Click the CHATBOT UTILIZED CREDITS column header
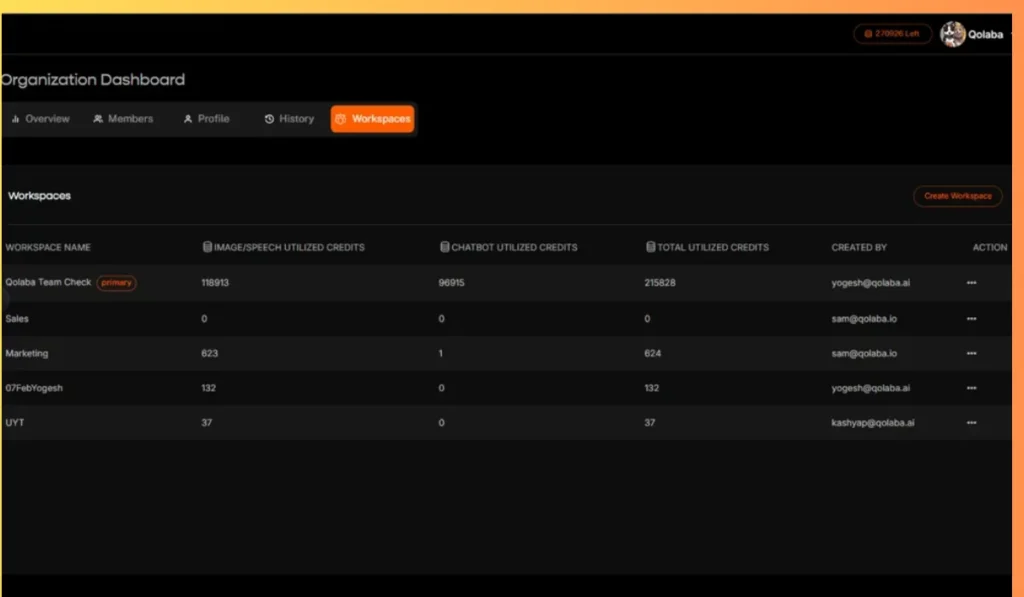 (509, 248)
